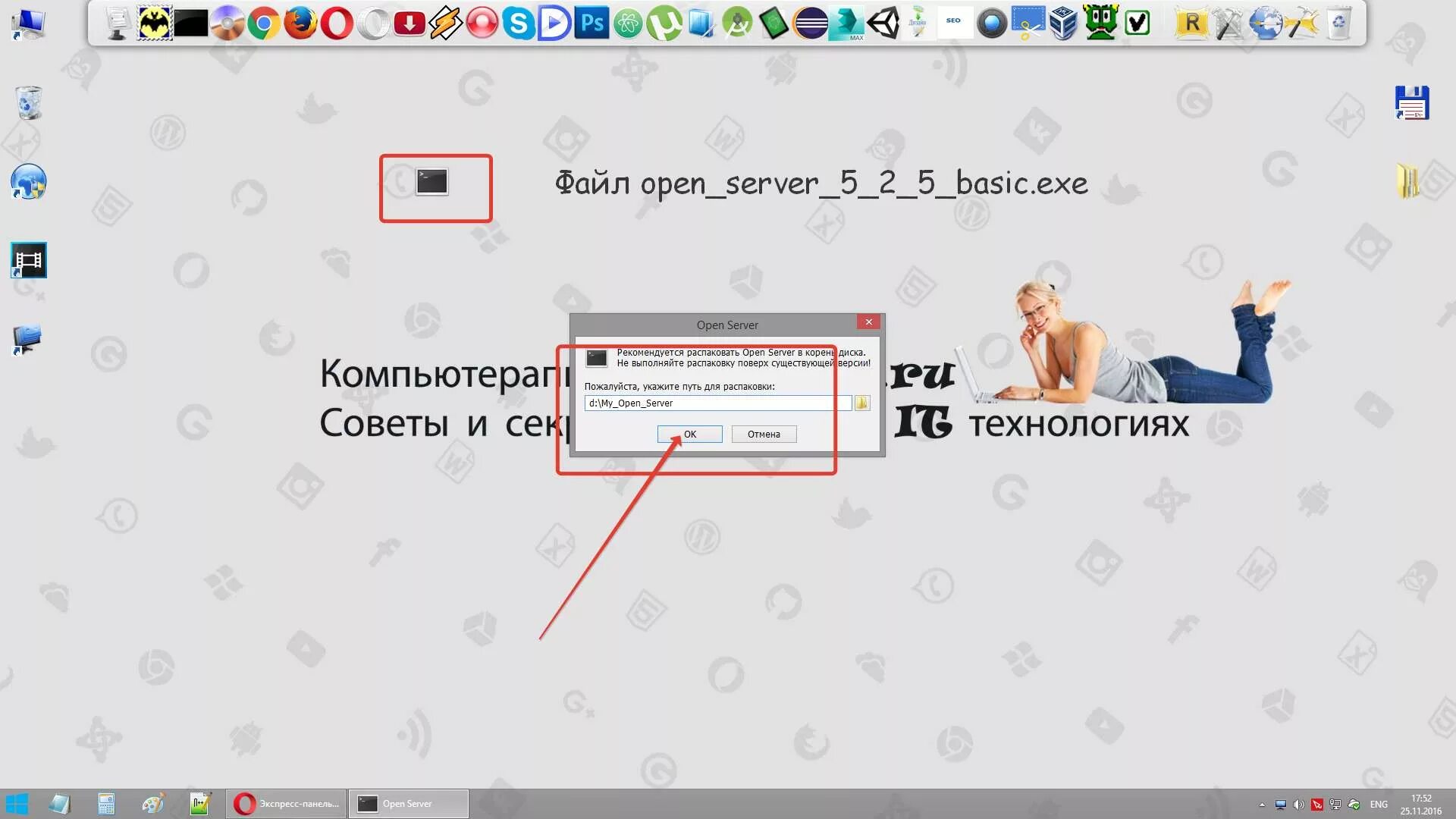This screenshot has width=1456, height=819.
Task: Browse for the unpack folder with the folder icon
Action: pyautogui.click(x=861, y=403)
